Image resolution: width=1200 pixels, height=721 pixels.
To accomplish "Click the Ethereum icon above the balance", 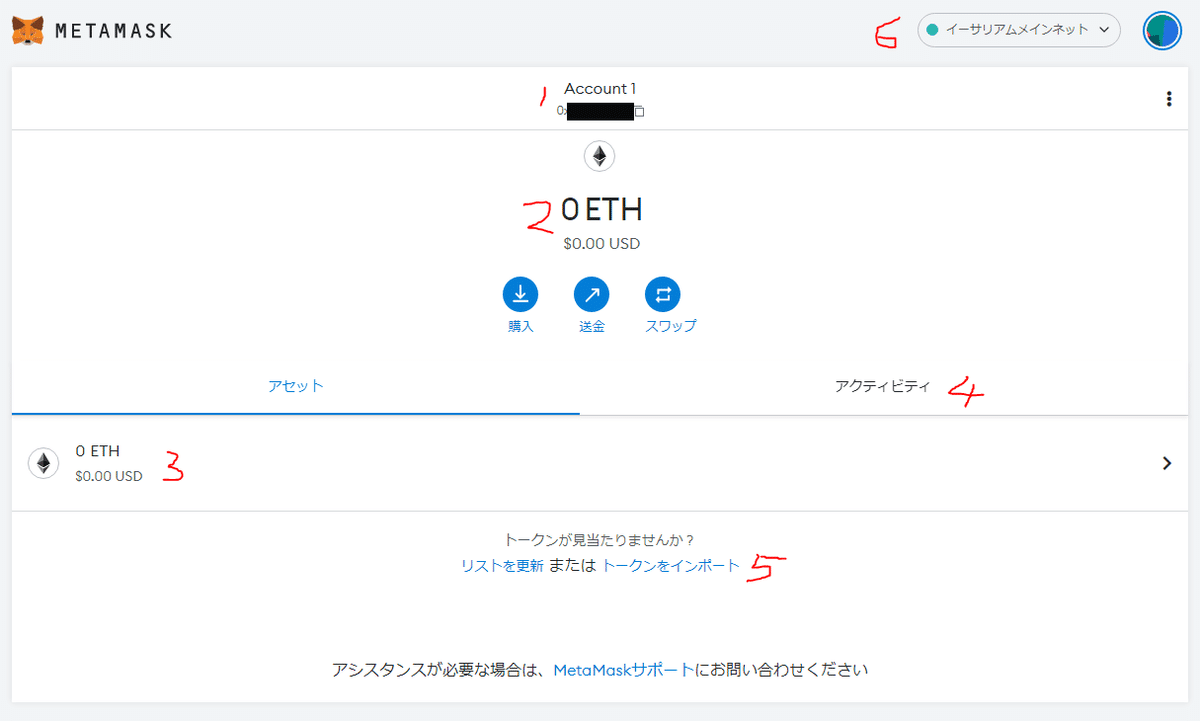I will pos(600,156).
